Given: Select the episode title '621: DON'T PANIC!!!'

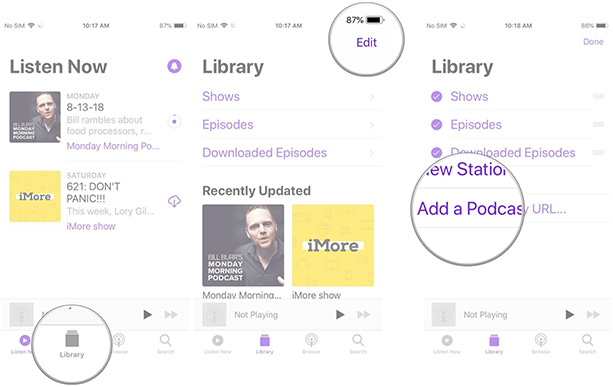Looking at the screenshot, I should pos(93,192).
